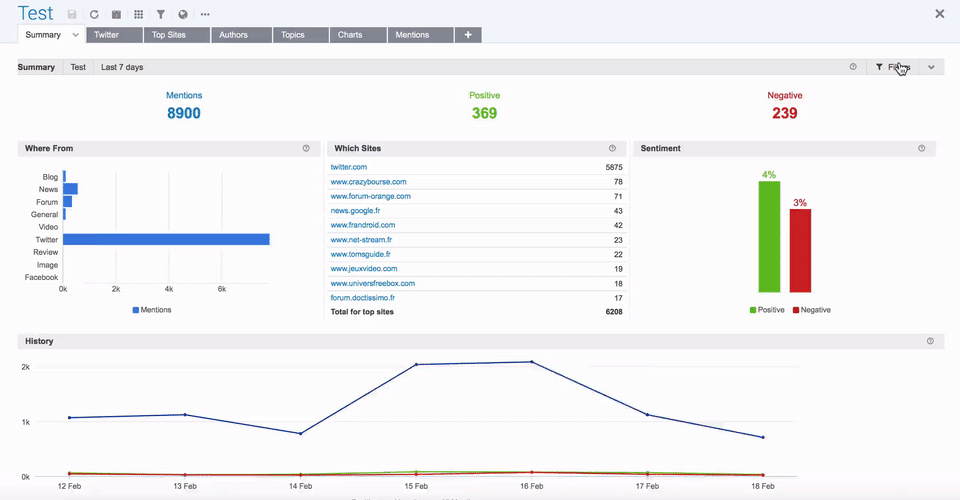The image size is (960, 500).
Task: Toggle the Negative series in Sentiment legend
Action: tap(811, 310)
